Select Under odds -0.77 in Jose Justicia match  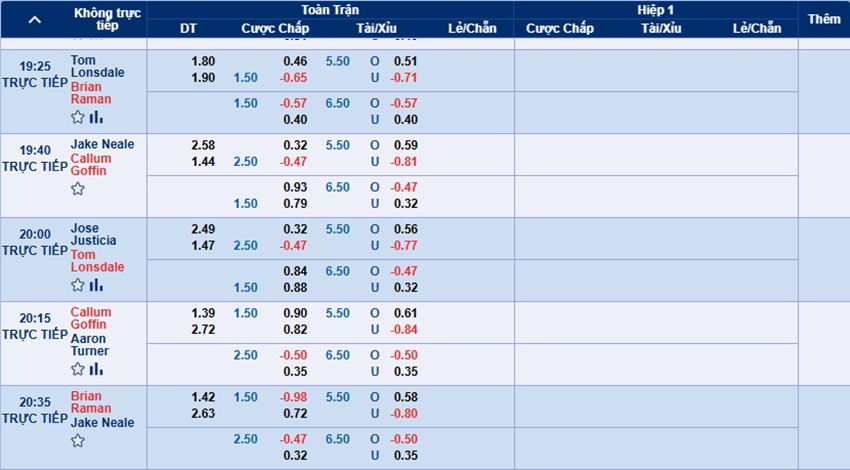[404, 246]
